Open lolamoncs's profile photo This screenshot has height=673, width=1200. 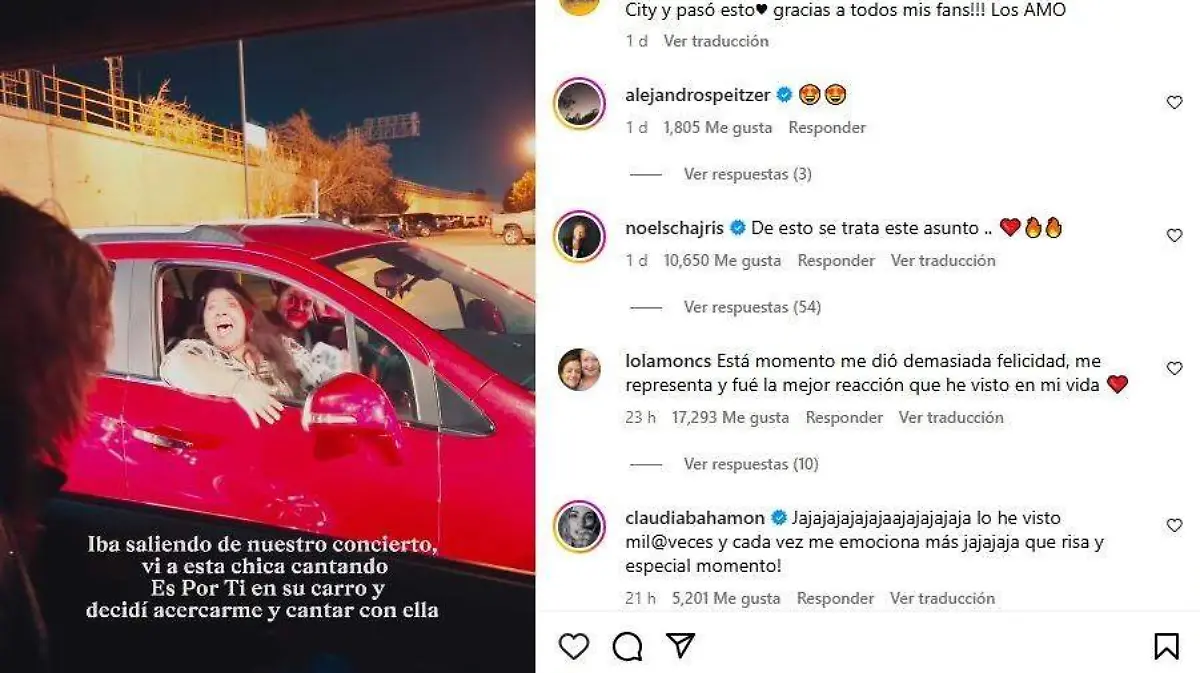(x=580, y=370)
